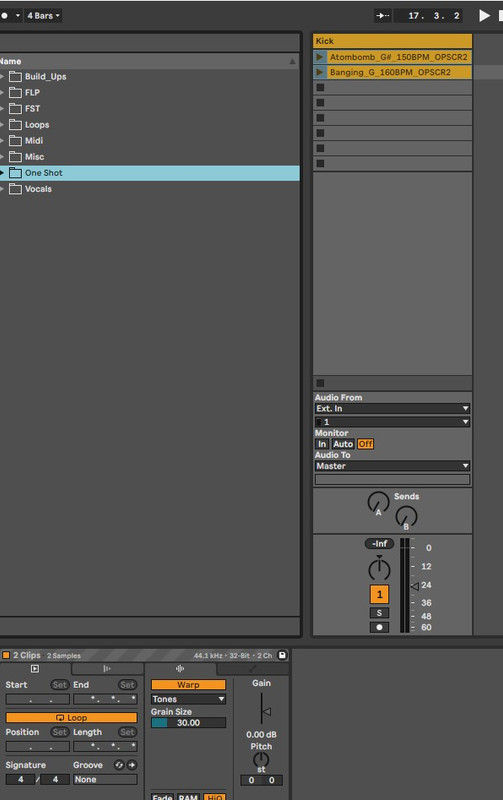This screenshot has width=503, height=800.
Task: Open the Audio To Master dropdown
Action: 392,466
